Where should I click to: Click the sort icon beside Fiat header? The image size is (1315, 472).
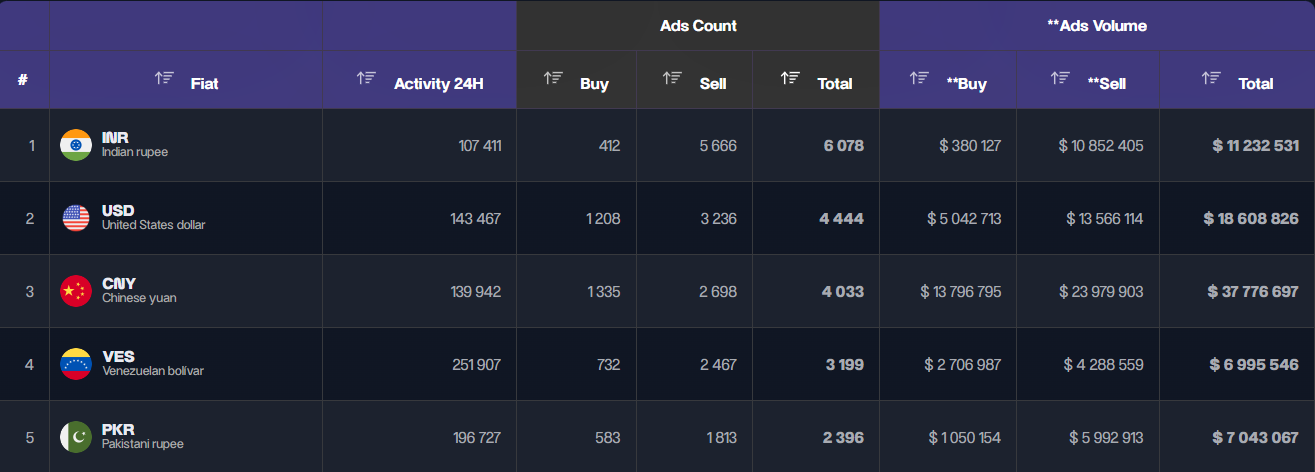pyautogui.click(x=164, y=78)
